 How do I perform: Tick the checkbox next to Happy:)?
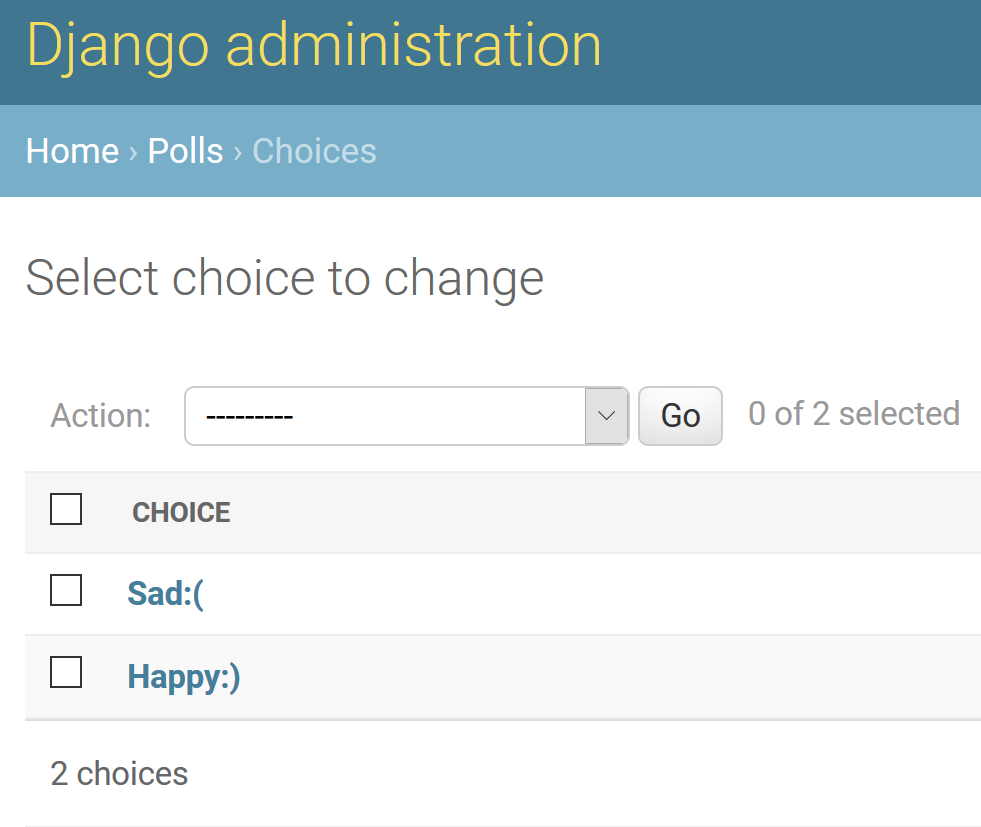pyautogui.click(x=66, y=673)
